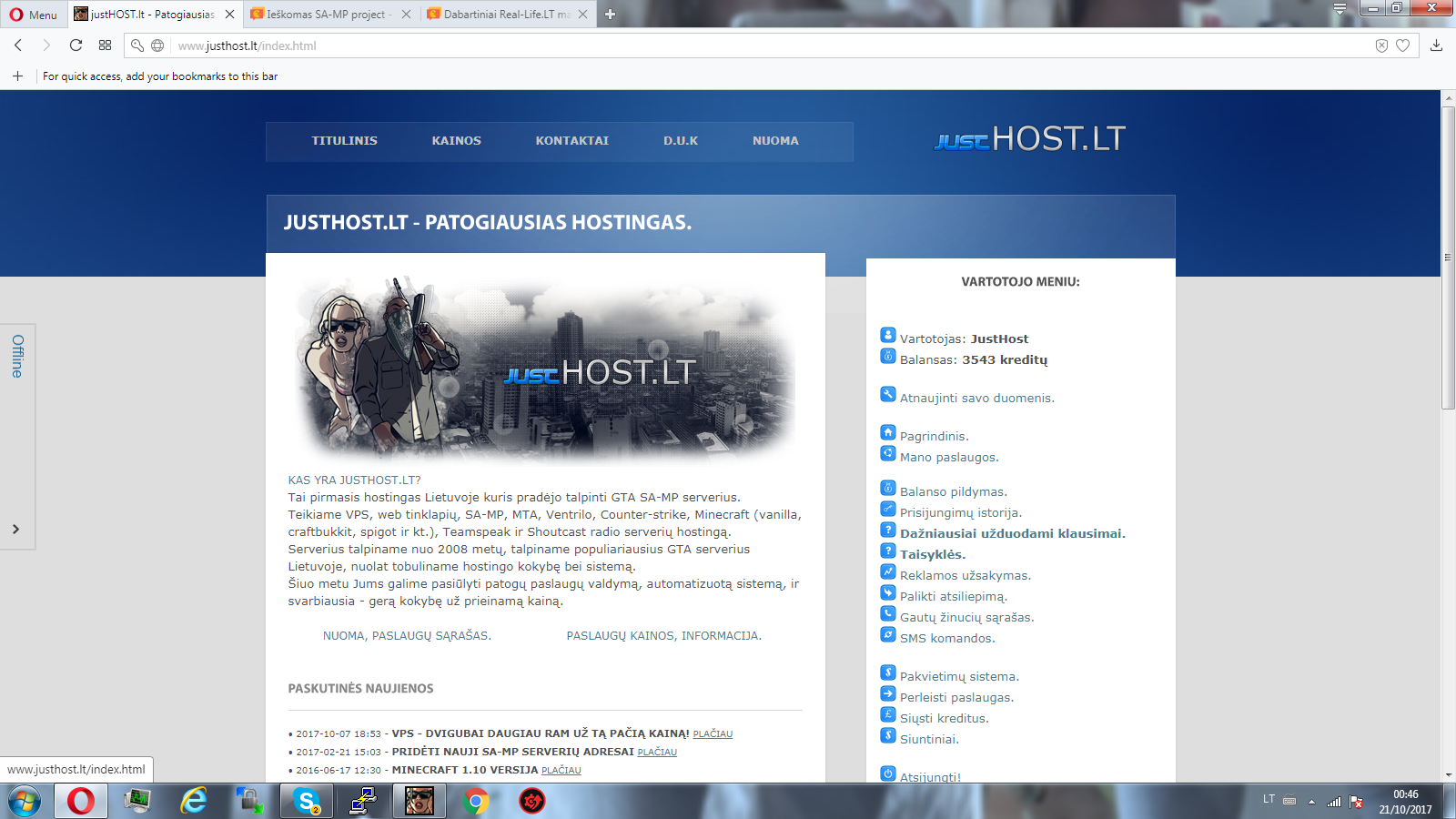Click the arrow icon beside Perleisti paslaugas
This screenshot has width=1456, height=819.
pyautogui.click(x=888, y=693)
